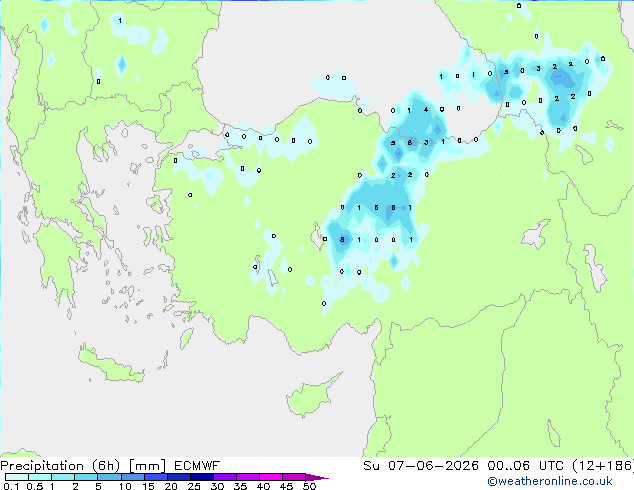The image size is (634, 490).
Task: Open the weatheronline.co.uk copyright link
Action: [550, 481]
